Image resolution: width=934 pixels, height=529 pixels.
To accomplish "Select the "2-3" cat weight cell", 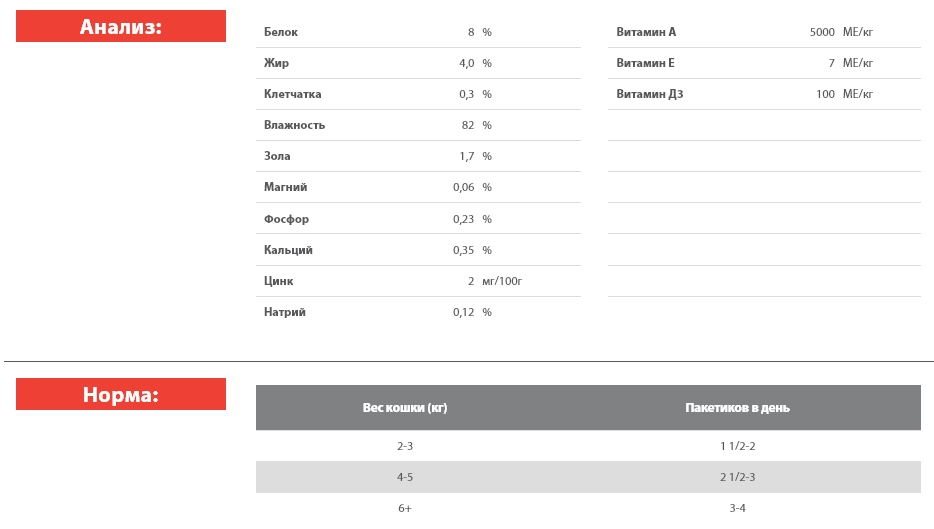I will click(x=405, y=446).
